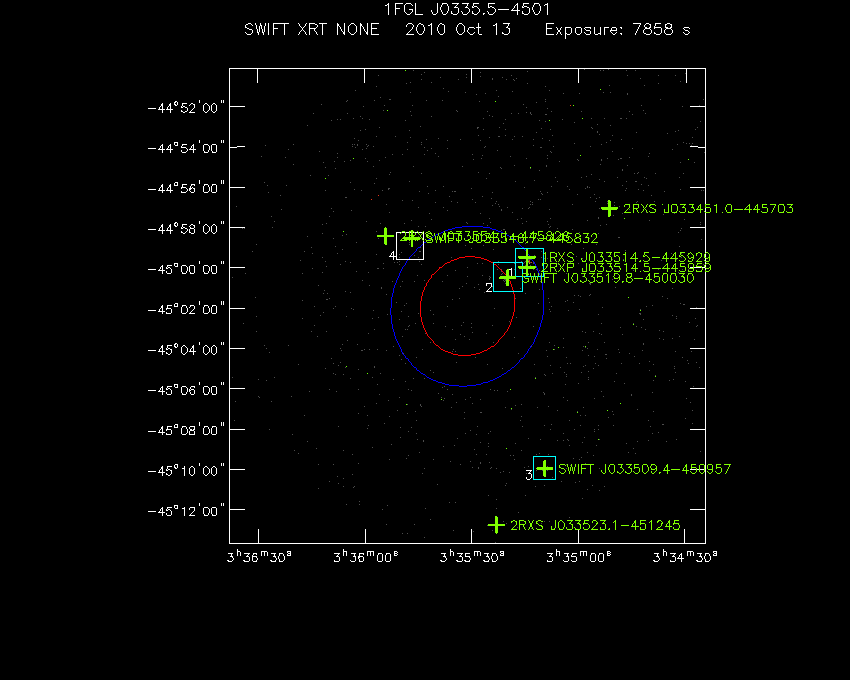Click the declination label -45°00'00"
Screen dimensions: 850x680
[186, 269]
